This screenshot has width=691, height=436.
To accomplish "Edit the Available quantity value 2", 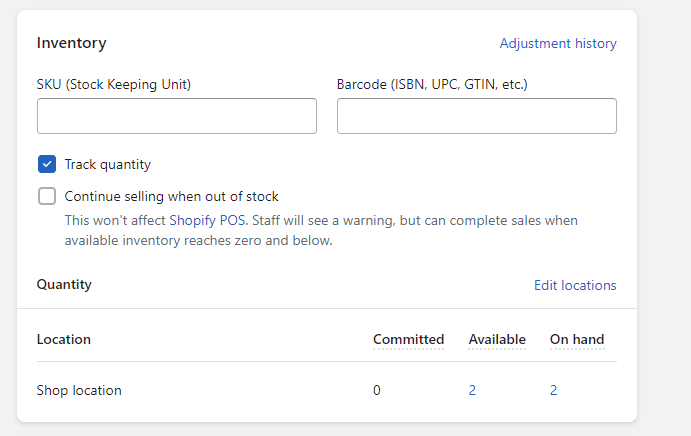I will tap(472, 390).
